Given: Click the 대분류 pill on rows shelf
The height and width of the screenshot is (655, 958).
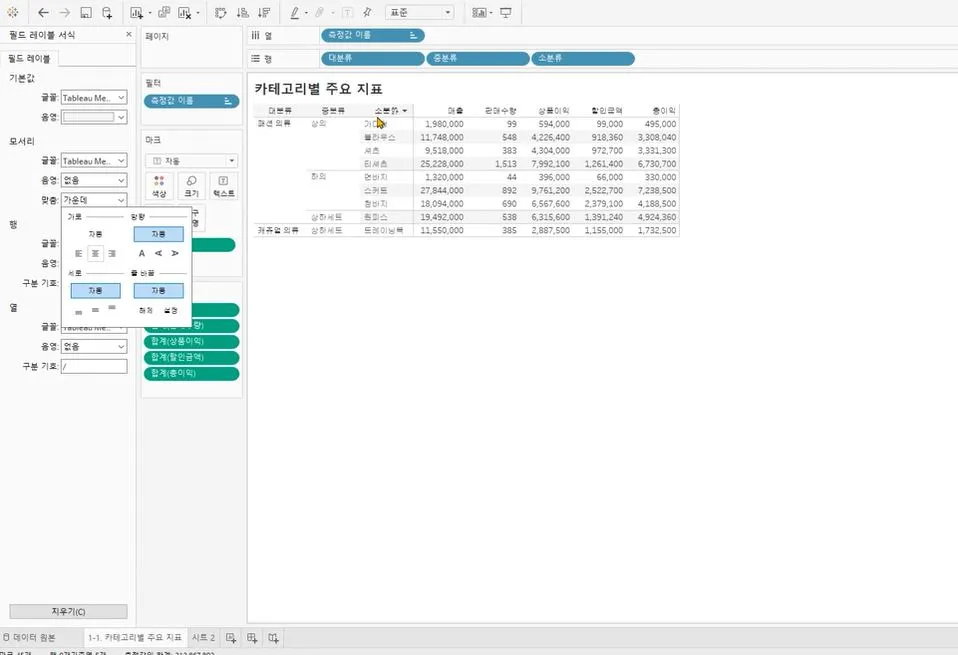Looking at the screenshot, I should 373,59.
